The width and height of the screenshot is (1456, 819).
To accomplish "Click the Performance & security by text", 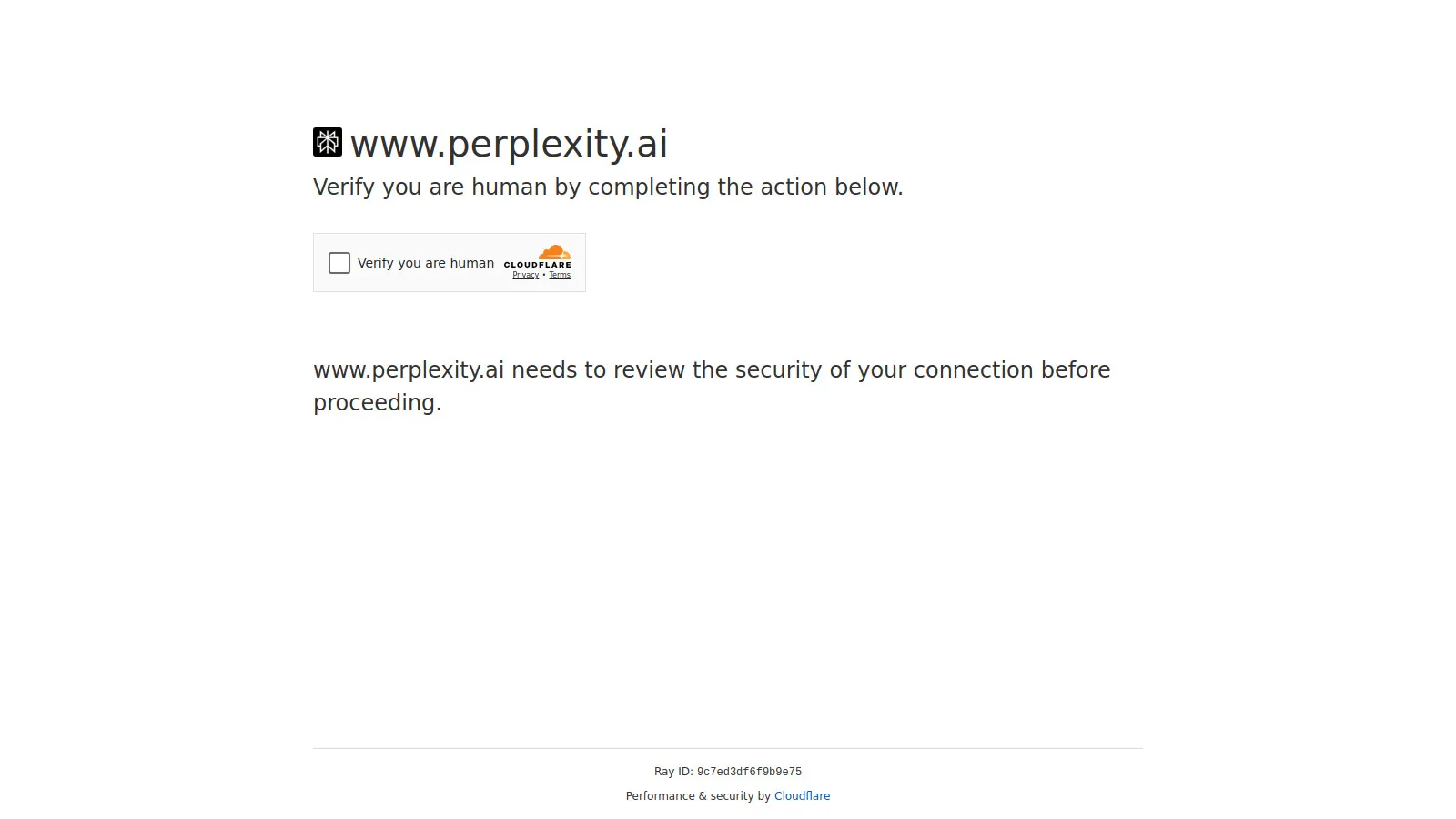I will pos(697,795).
